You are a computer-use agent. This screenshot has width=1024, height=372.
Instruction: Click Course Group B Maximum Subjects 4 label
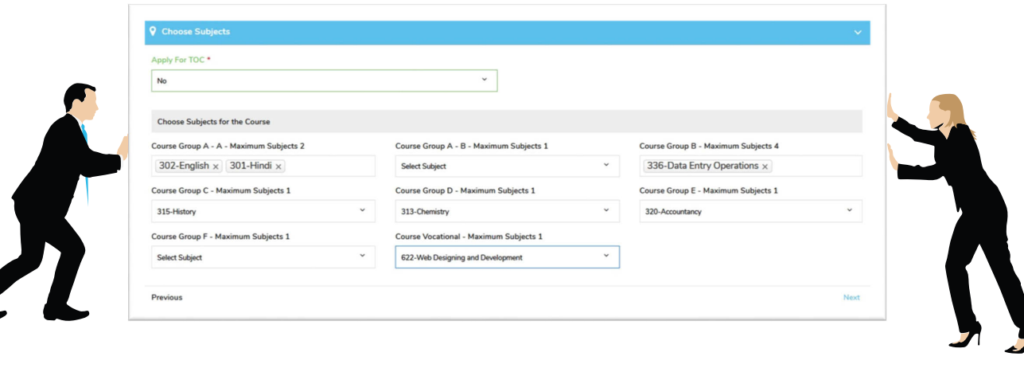click(709, 146)
